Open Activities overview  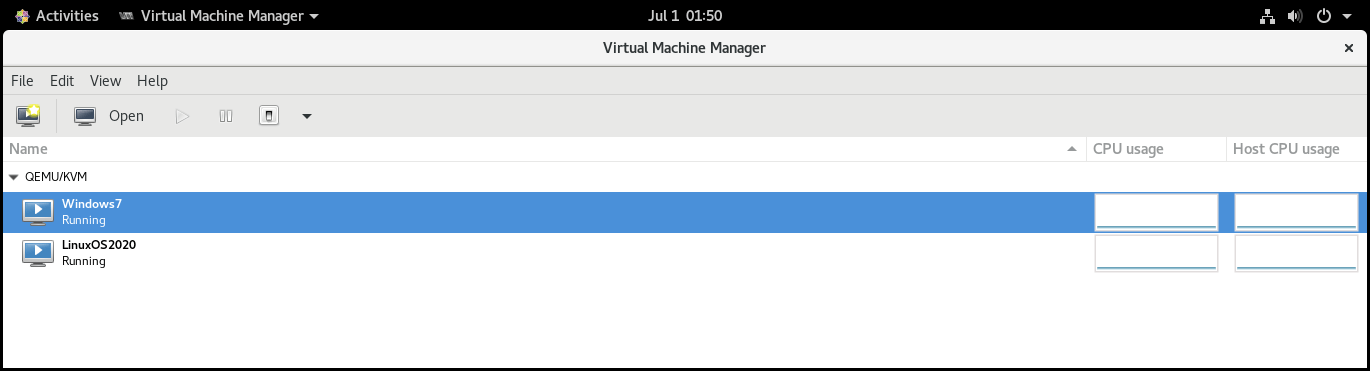pyautogui.click(x=56, y=16)
